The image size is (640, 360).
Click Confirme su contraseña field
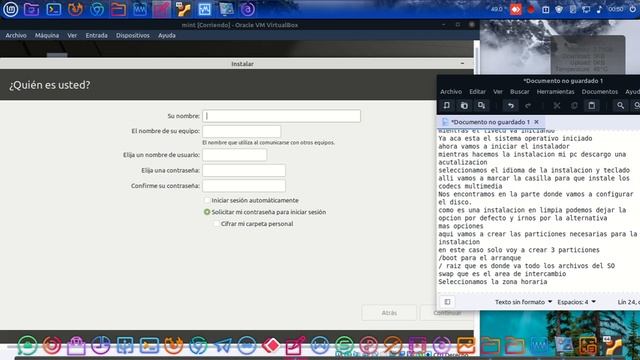244,186
